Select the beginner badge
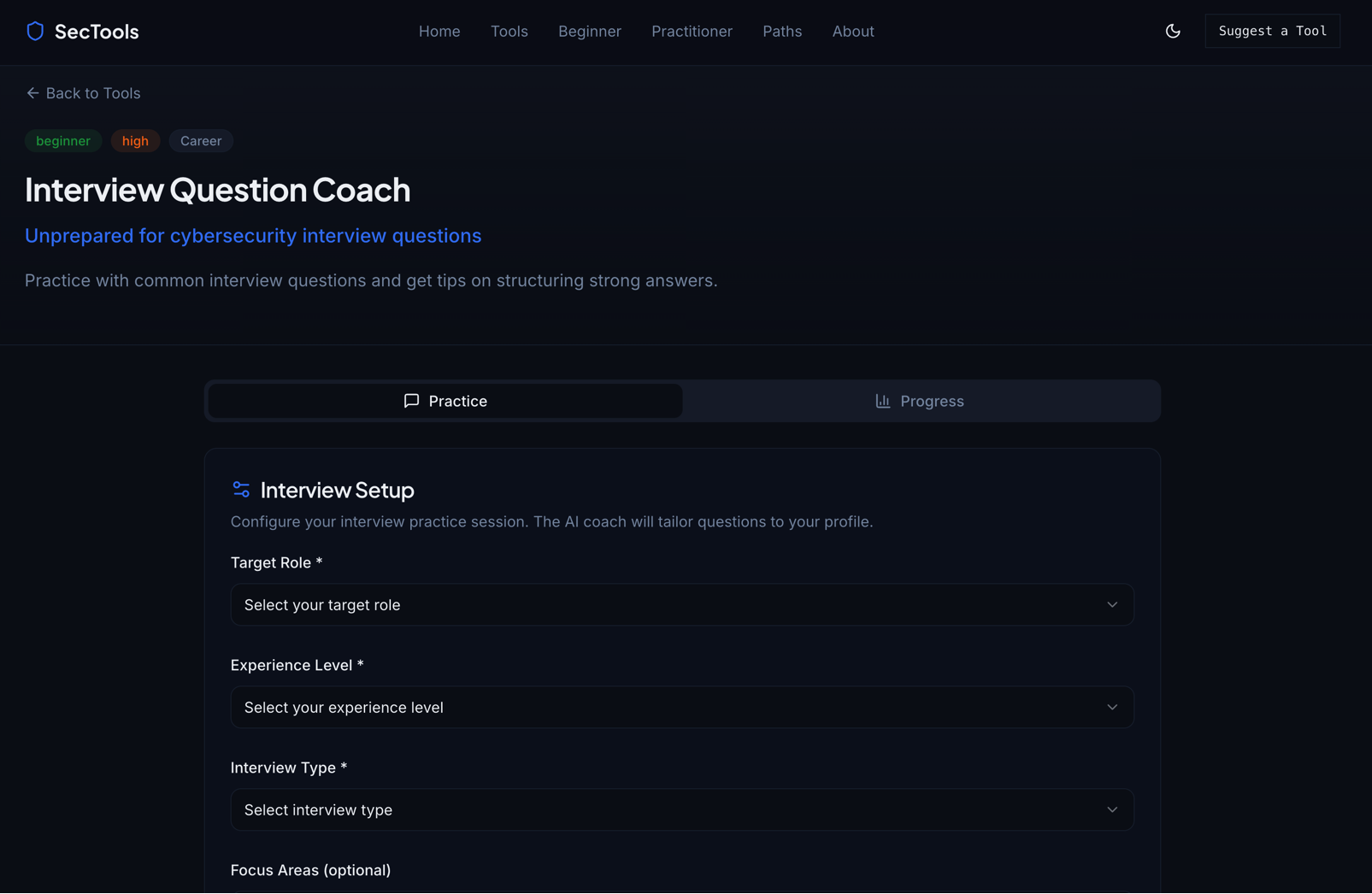The width and height of the screenshot is (1372, 894). tap(63, 140)
